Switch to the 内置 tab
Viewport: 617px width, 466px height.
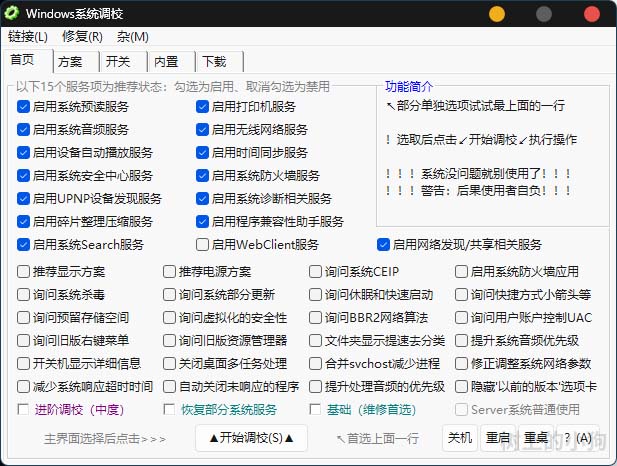coord(171,62)
